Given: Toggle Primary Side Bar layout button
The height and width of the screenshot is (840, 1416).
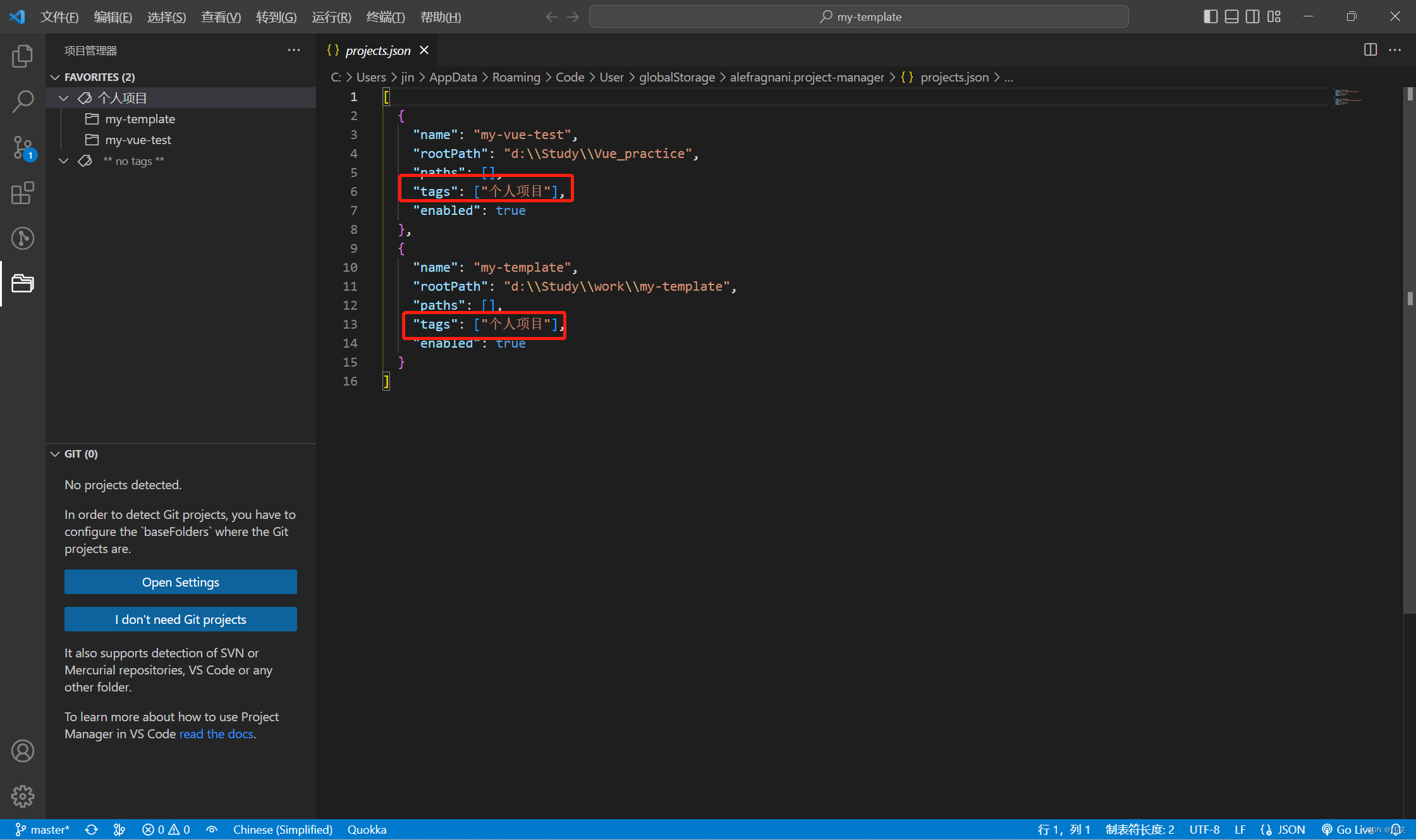Looking at the screenshot, I should coord(1211,16).
